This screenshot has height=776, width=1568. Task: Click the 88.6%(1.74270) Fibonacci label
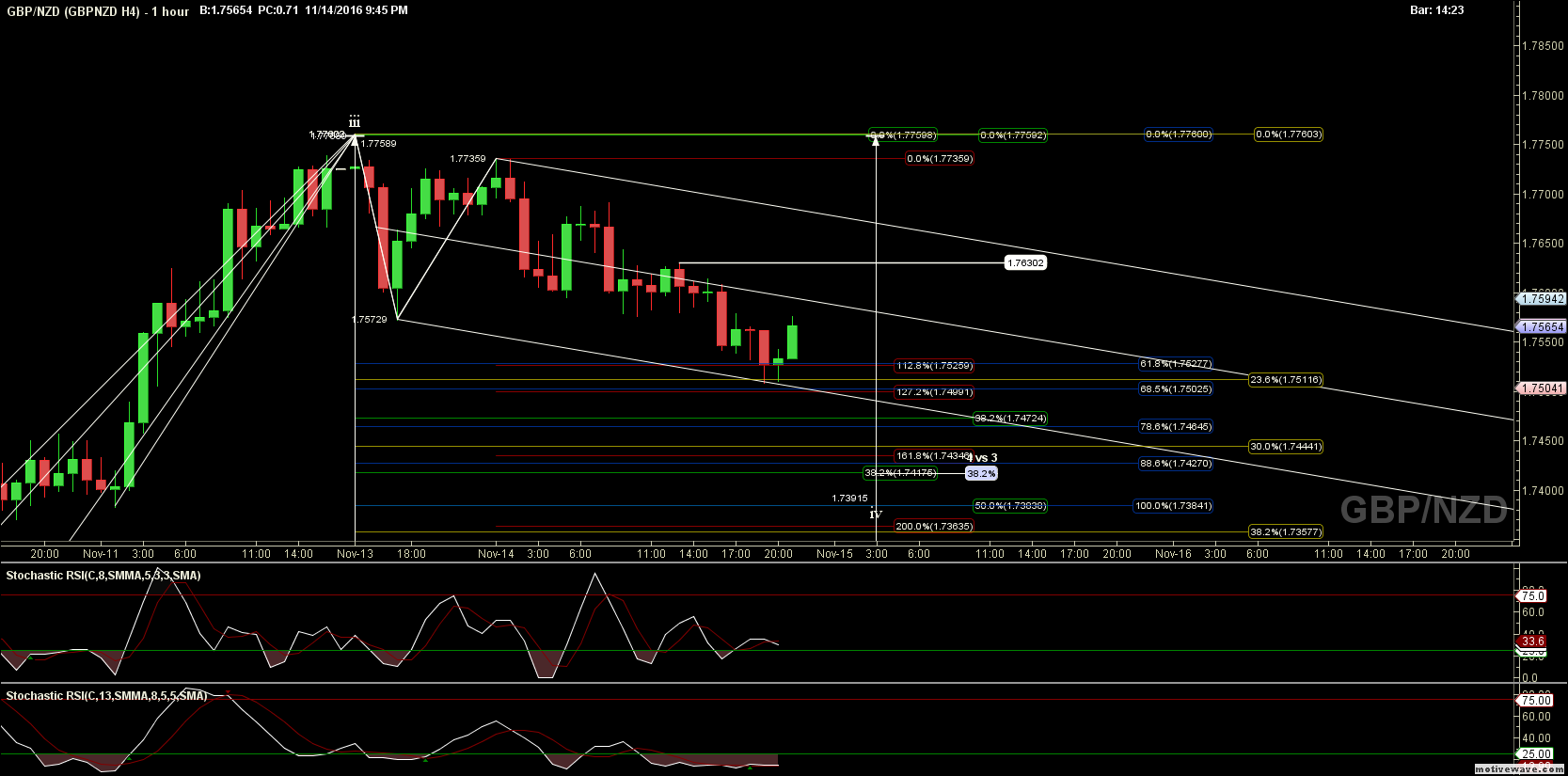[x=1176, y=464]
